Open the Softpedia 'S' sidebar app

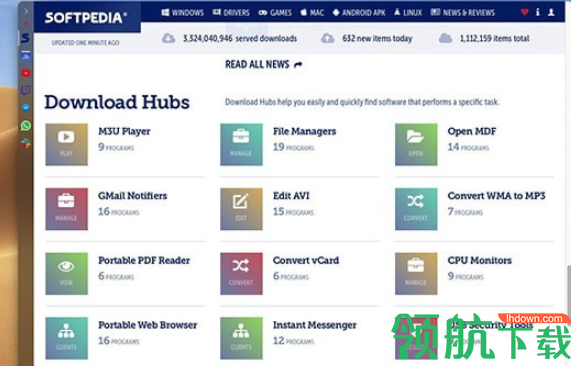tap(25, 38)
